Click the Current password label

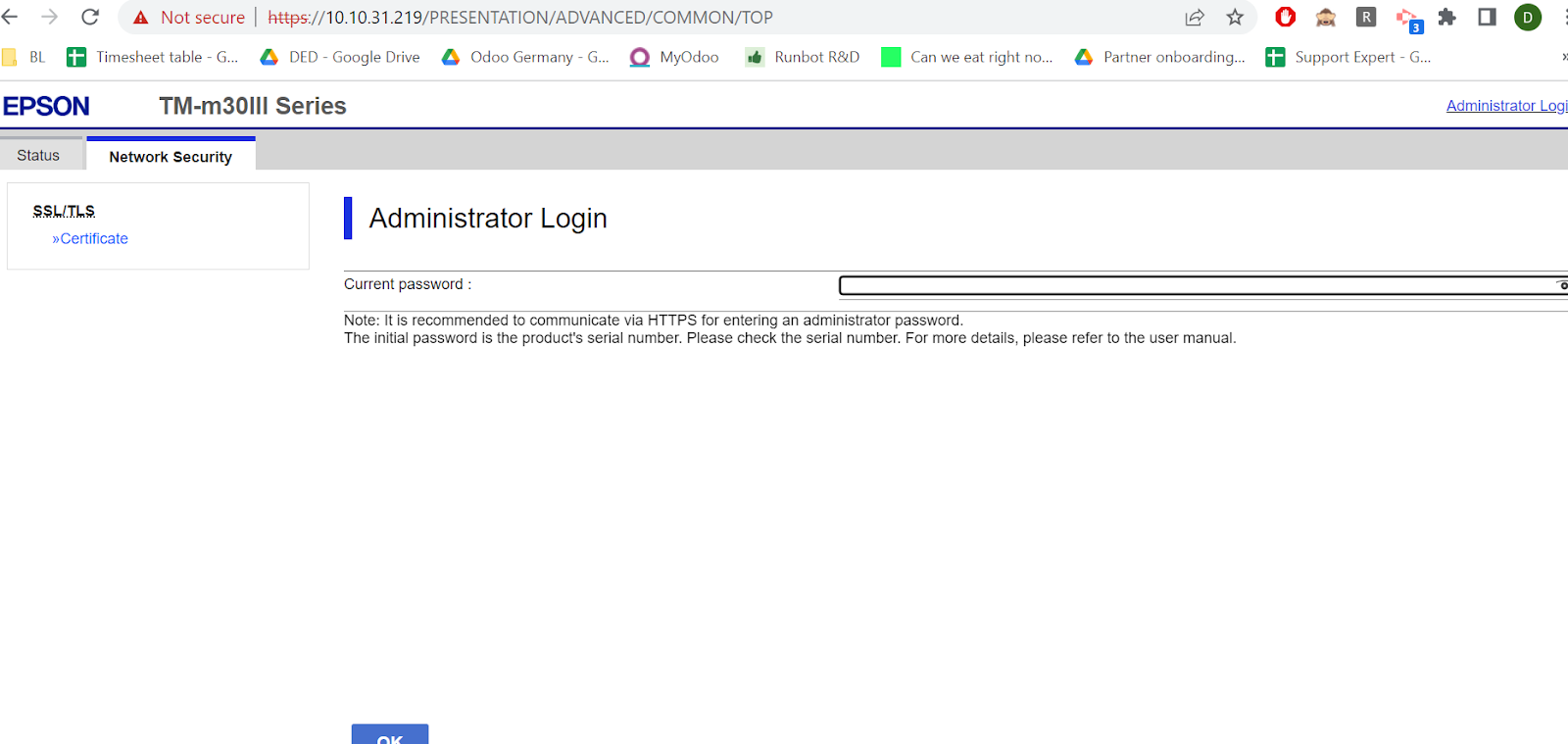pos(408,284)
